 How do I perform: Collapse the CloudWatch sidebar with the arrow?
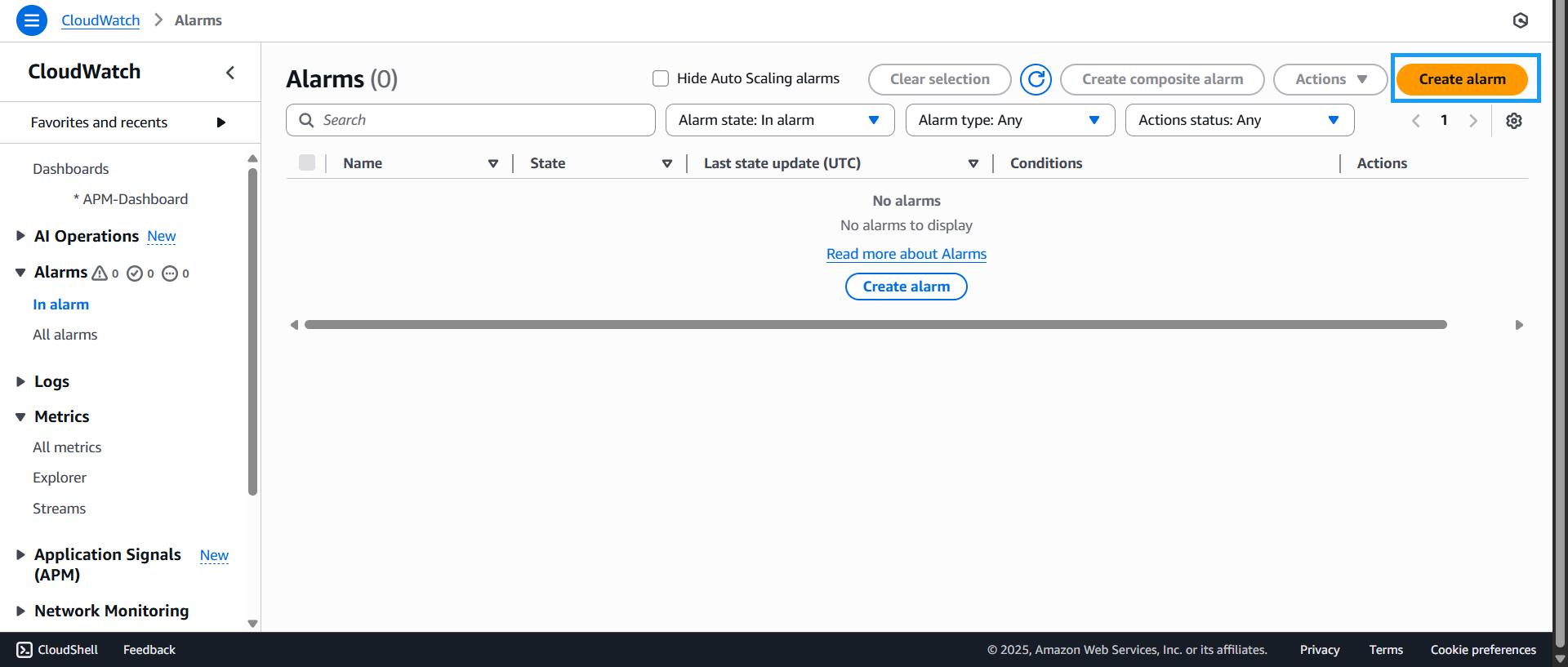pos(230,73)
